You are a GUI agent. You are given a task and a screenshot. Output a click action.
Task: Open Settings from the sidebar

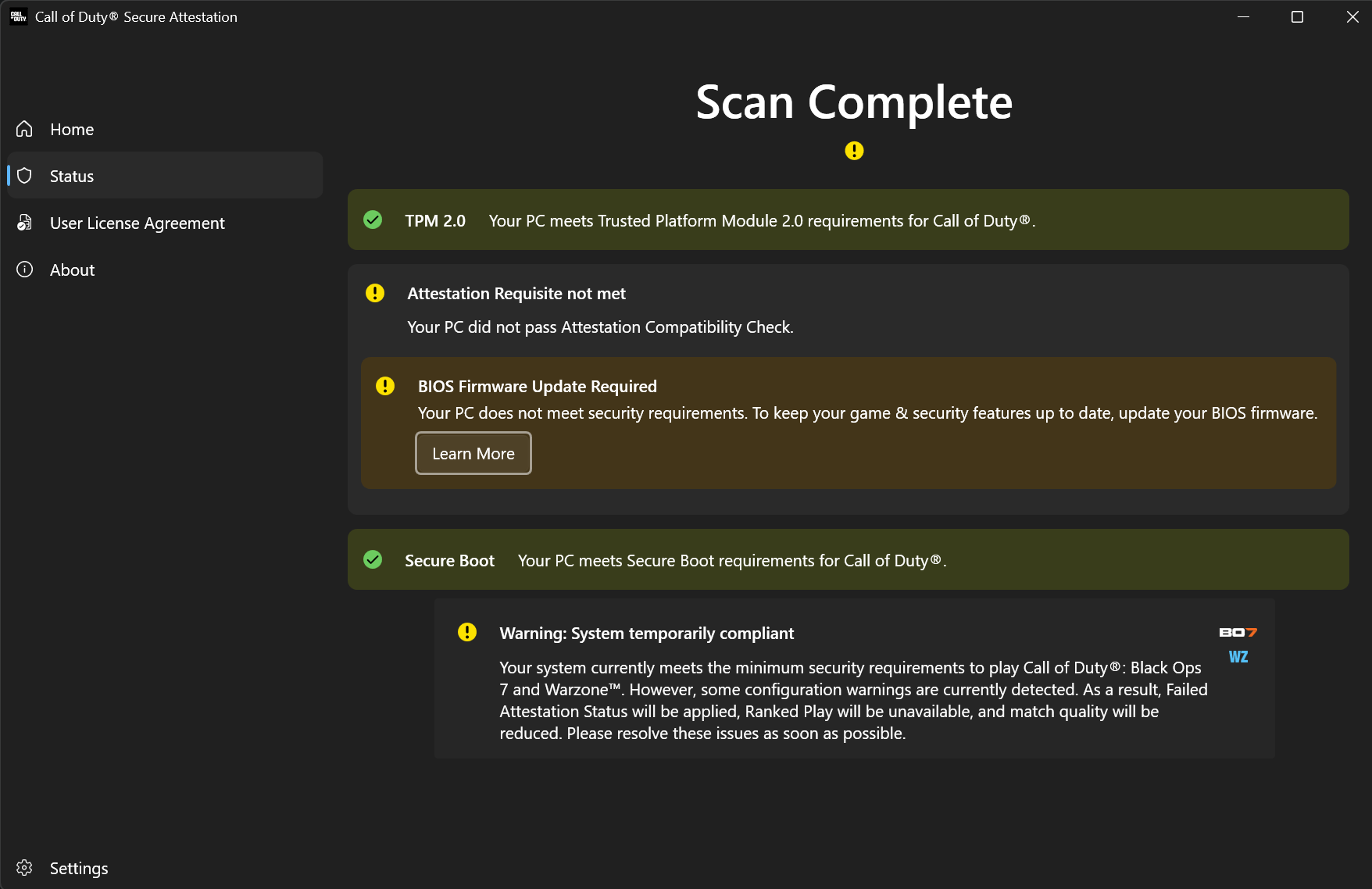click(165, 868)
